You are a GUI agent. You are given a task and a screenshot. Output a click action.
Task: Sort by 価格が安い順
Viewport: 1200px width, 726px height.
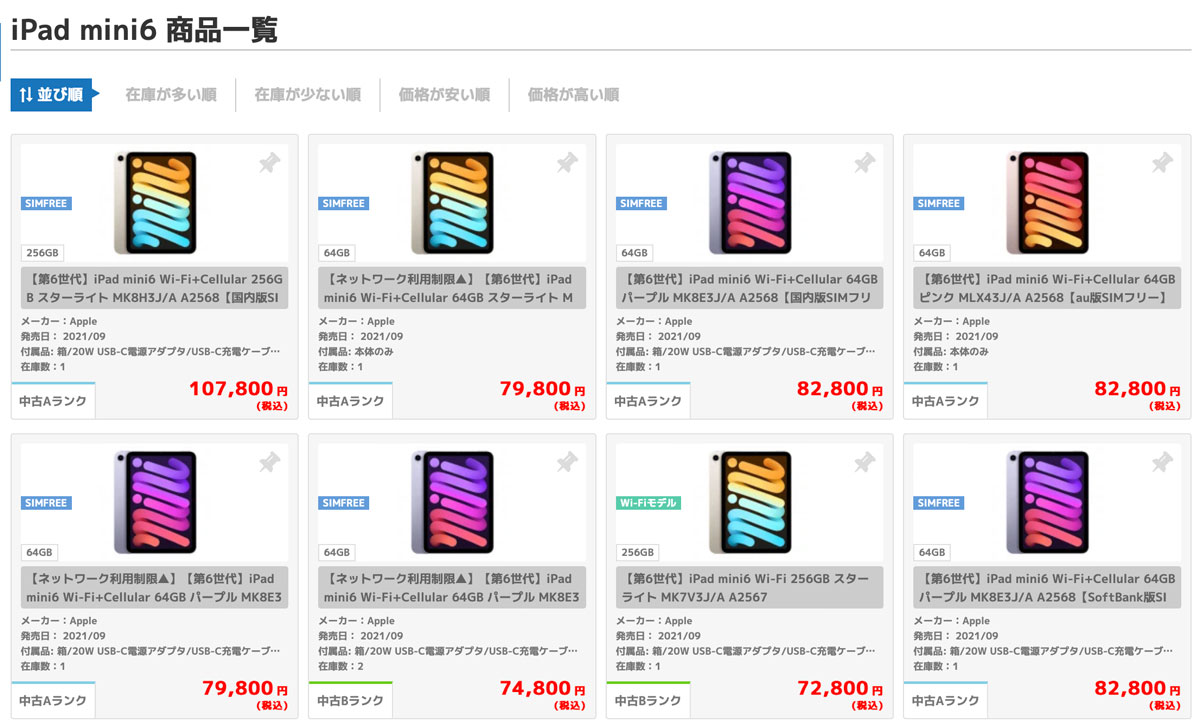click(x=444, y=95)
